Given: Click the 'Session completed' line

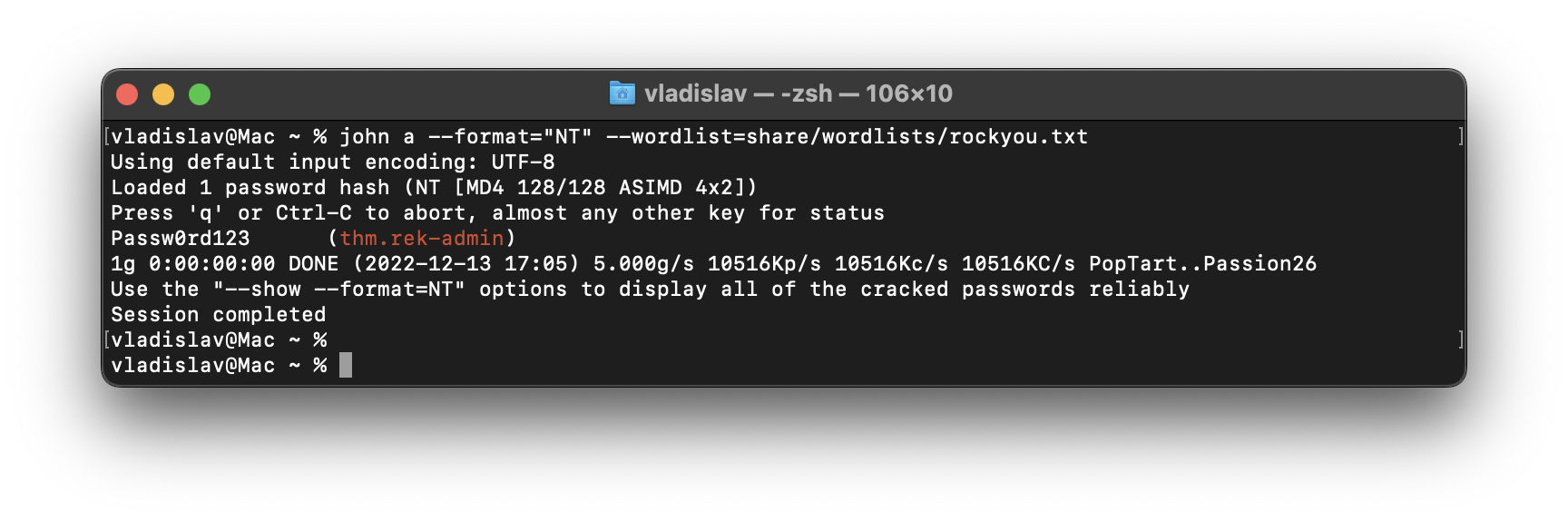Looking at the screenshot, I should coord(218,314).
